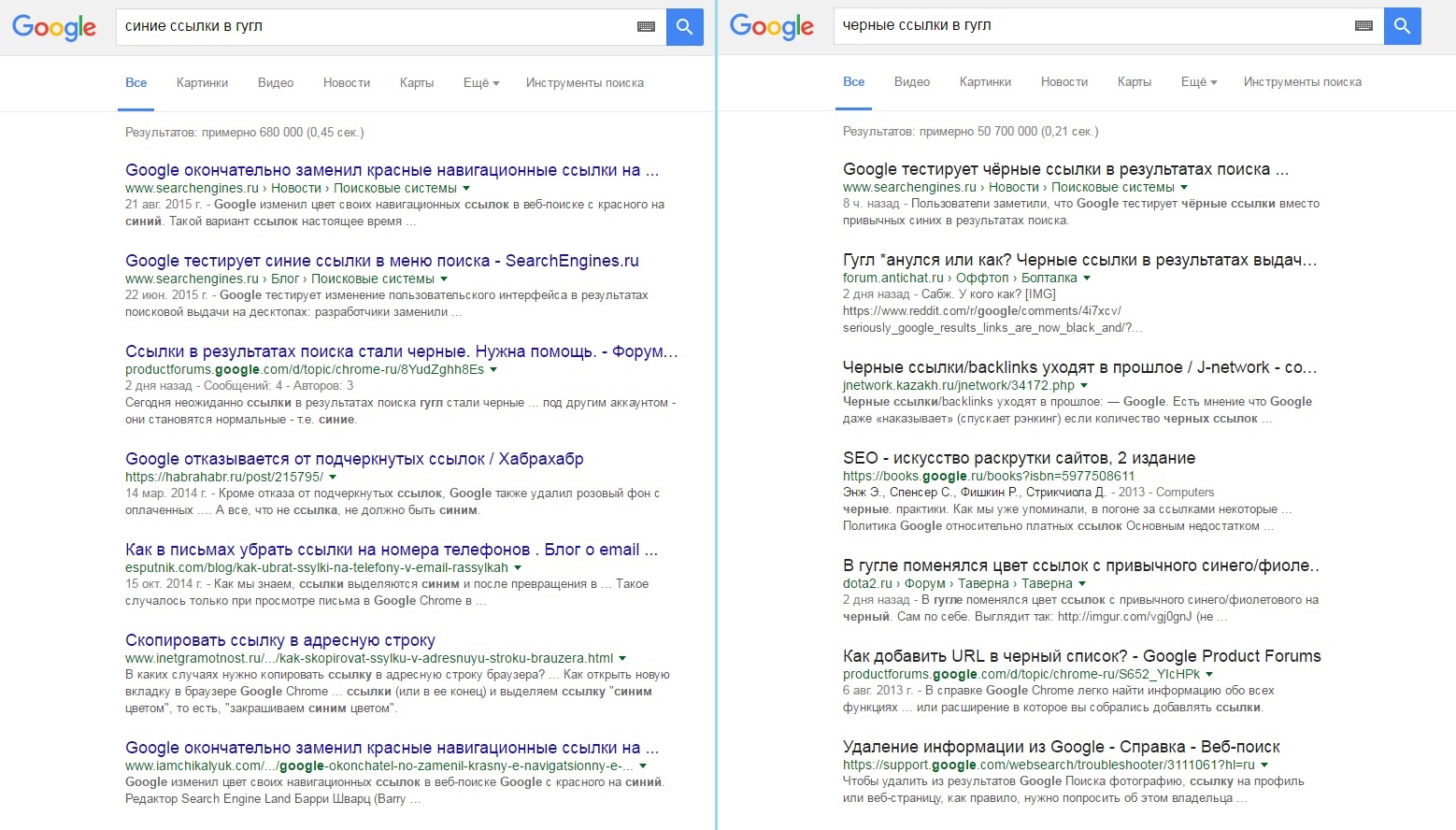Open Инструменты поиска on the синие ссылки page
The width and height of the screenshot is (1456, 830).
pos(585,83)
